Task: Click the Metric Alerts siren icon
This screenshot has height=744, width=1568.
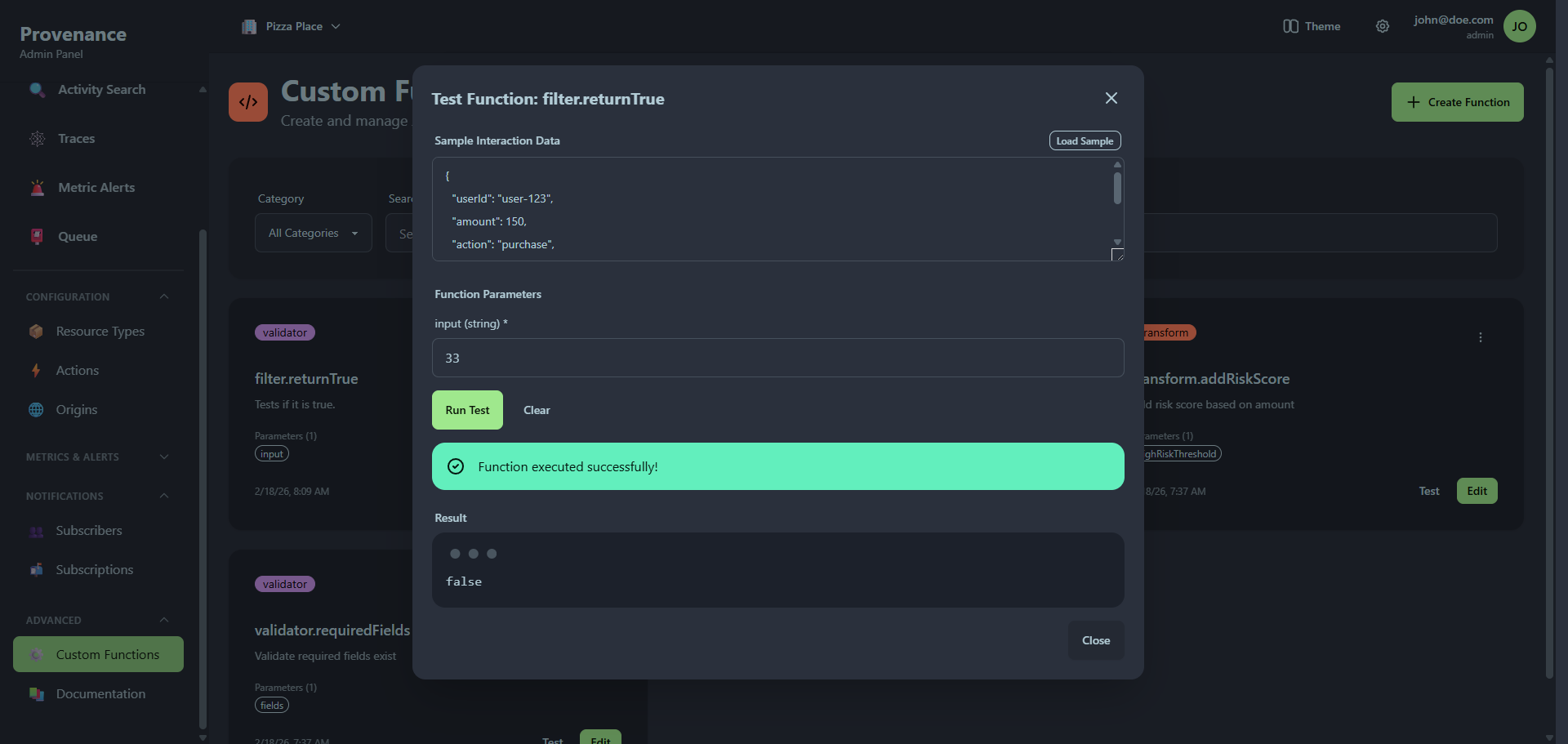Action: pos(38,187)
